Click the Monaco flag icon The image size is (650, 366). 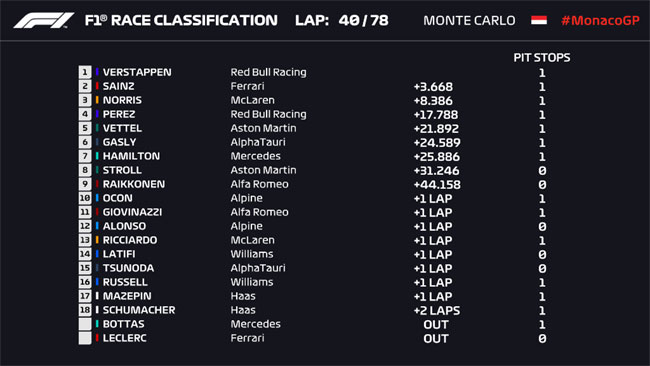point(539,20)
